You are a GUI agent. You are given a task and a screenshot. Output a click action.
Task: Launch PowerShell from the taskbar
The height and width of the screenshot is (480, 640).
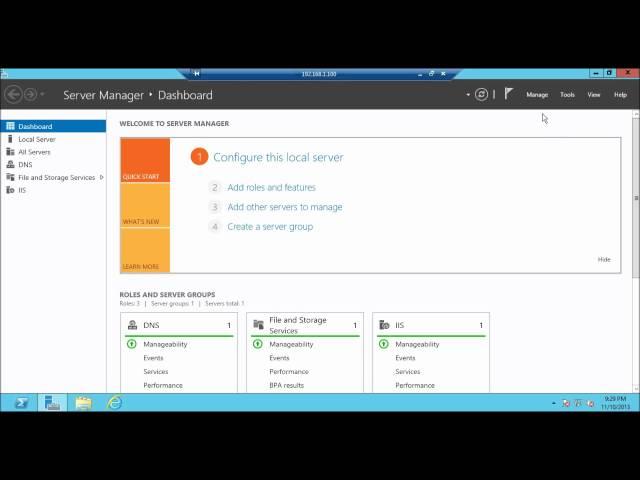[x=21, y=403]
